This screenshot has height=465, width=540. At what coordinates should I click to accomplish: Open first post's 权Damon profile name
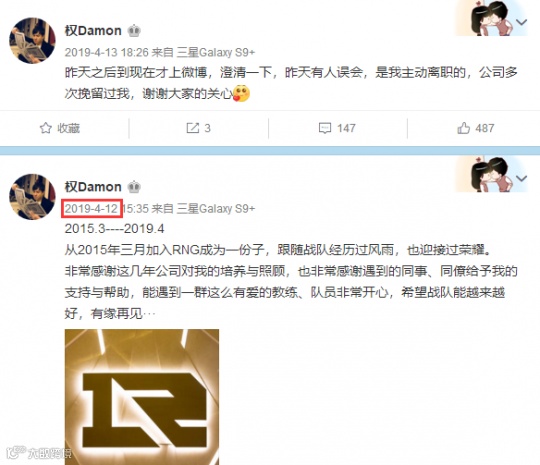tap(93, 31)
